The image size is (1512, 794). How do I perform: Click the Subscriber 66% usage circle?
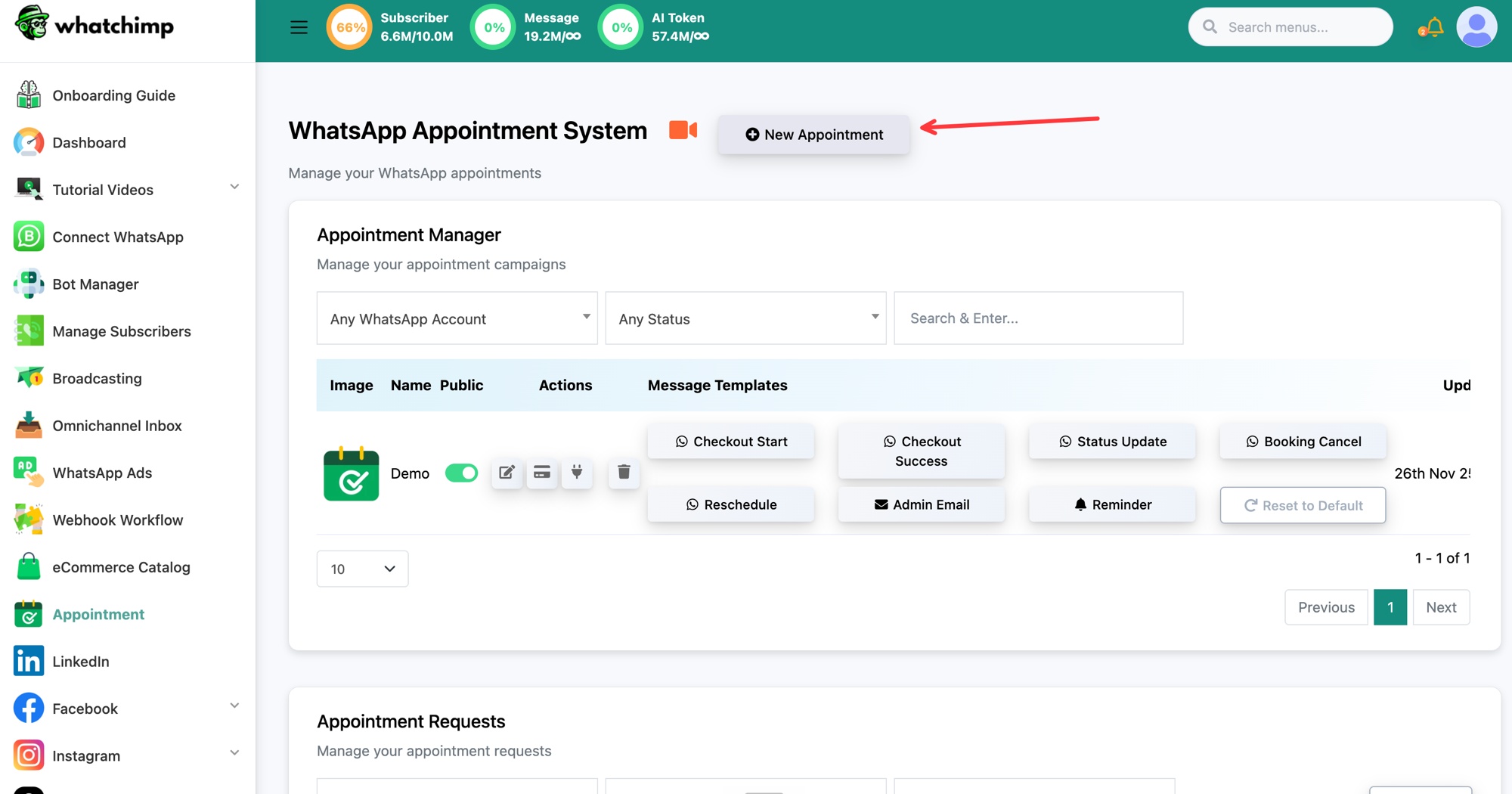[349, 27]
